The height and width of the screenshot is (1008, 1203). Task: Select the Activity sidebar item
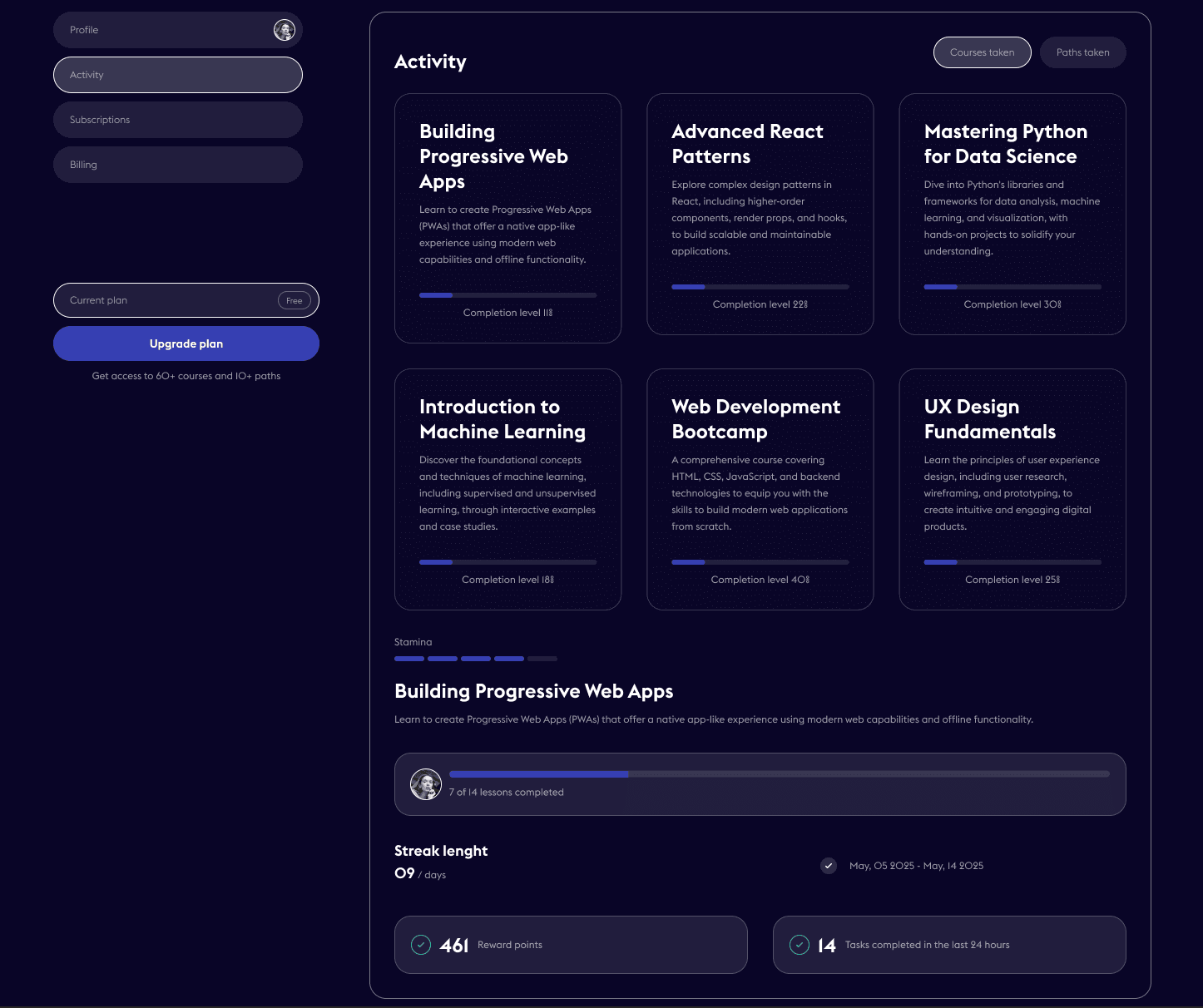178,75
